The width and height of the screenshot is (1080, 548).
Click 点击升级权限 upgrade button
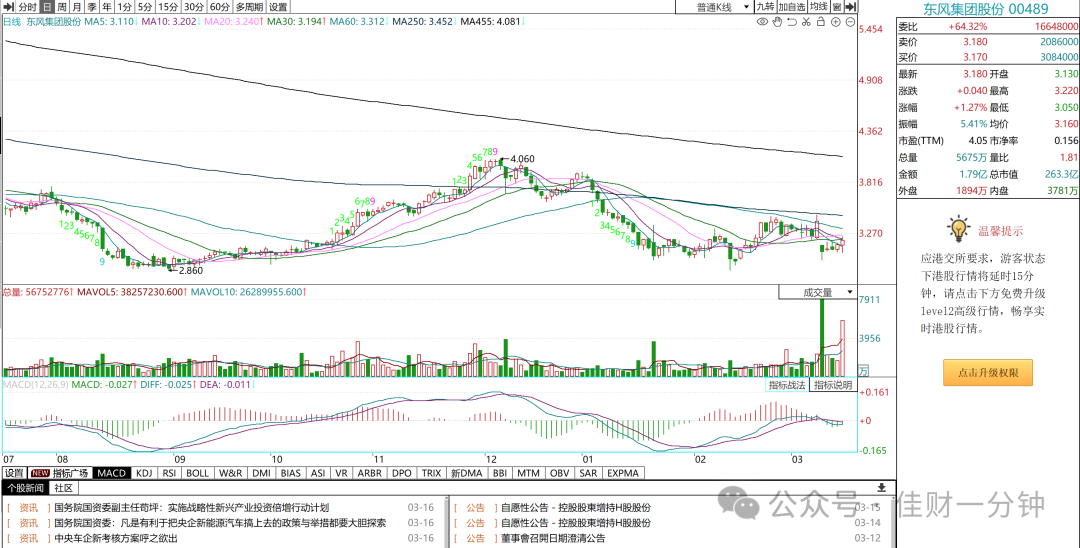(988, 372)
